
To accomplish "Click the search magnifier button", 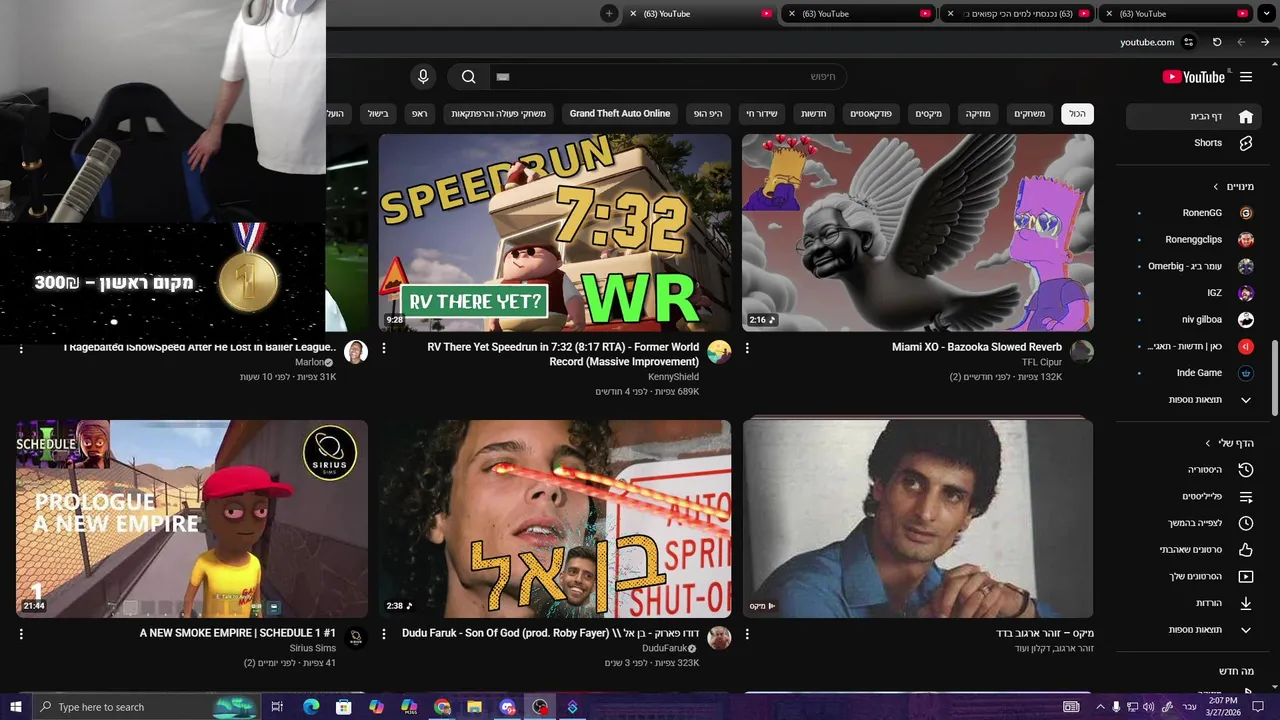I will coord(468,77).
